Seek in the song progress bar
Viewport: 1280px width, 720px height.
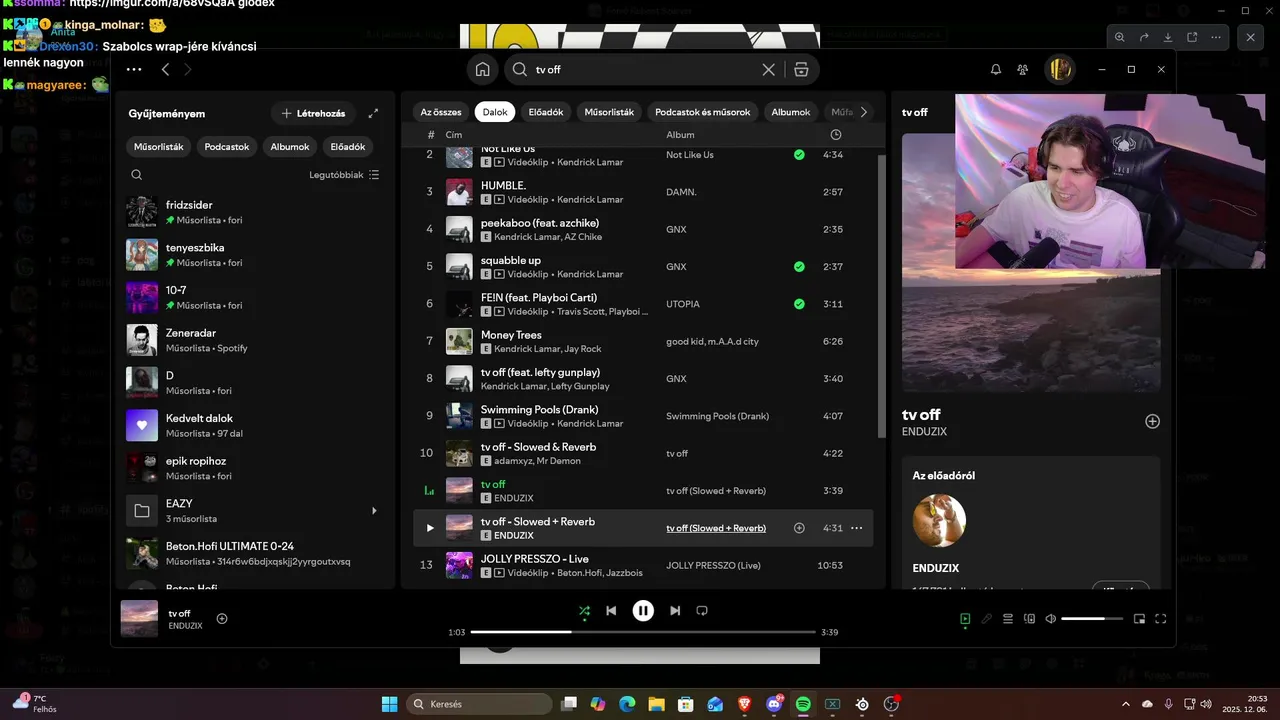643,632
